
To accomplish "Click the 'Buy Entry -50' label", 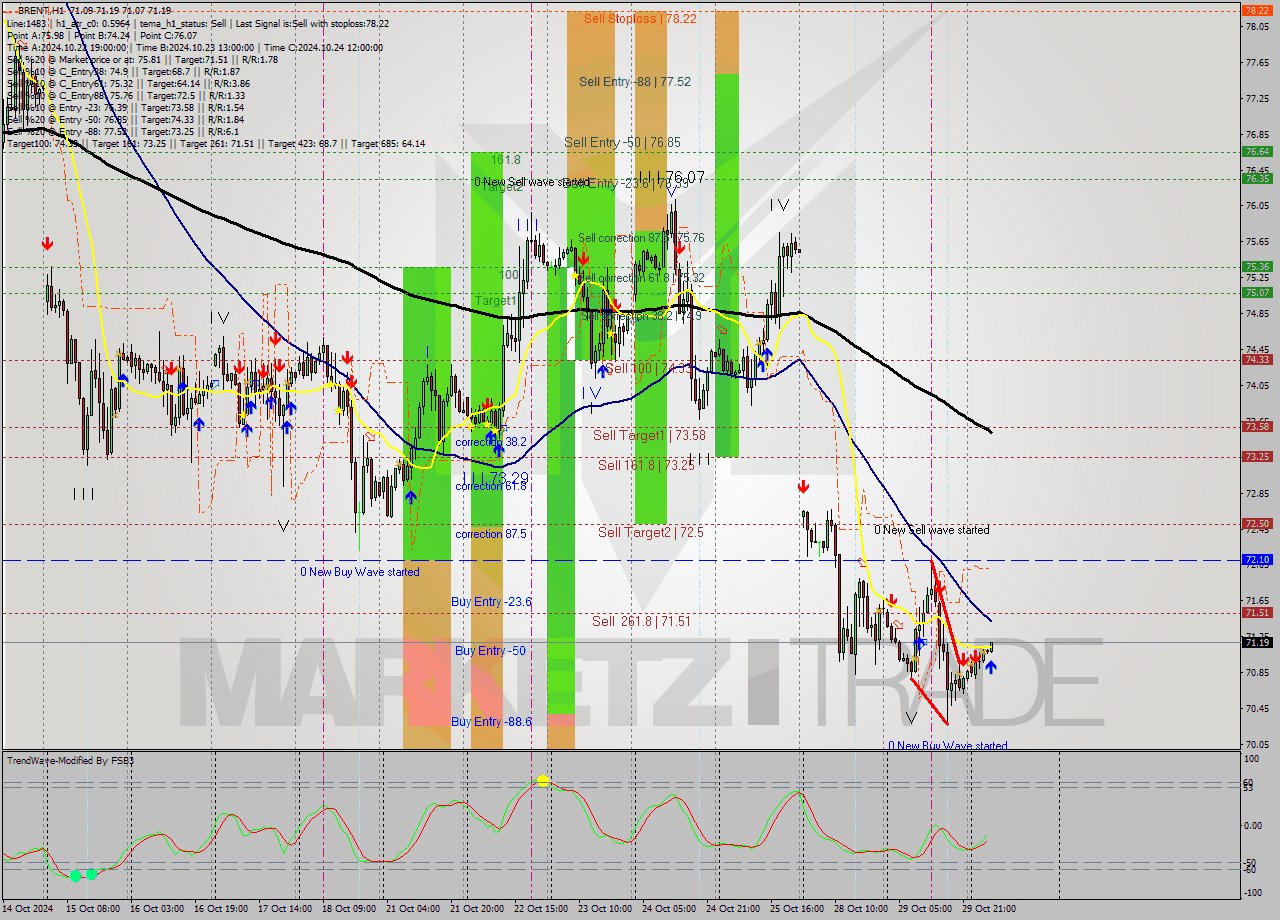I will click(x=490, y=651).
